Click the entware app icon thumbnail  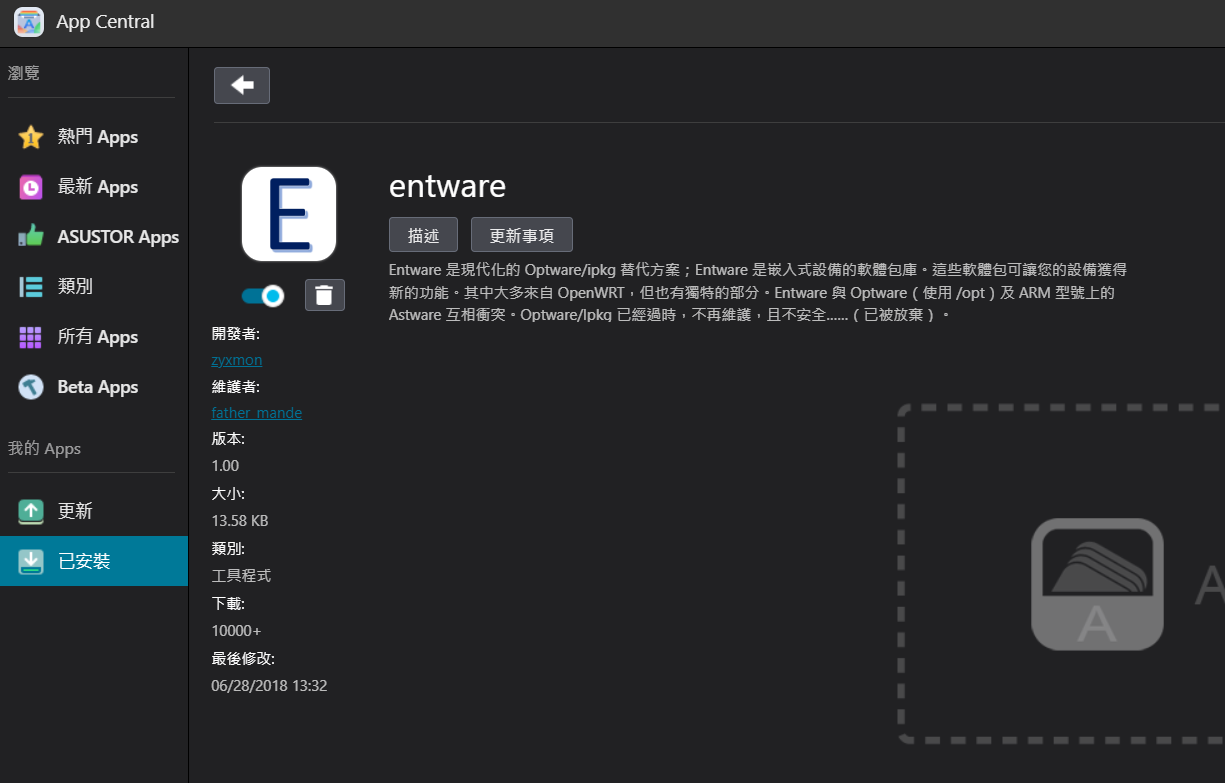(x=289, y=214)
